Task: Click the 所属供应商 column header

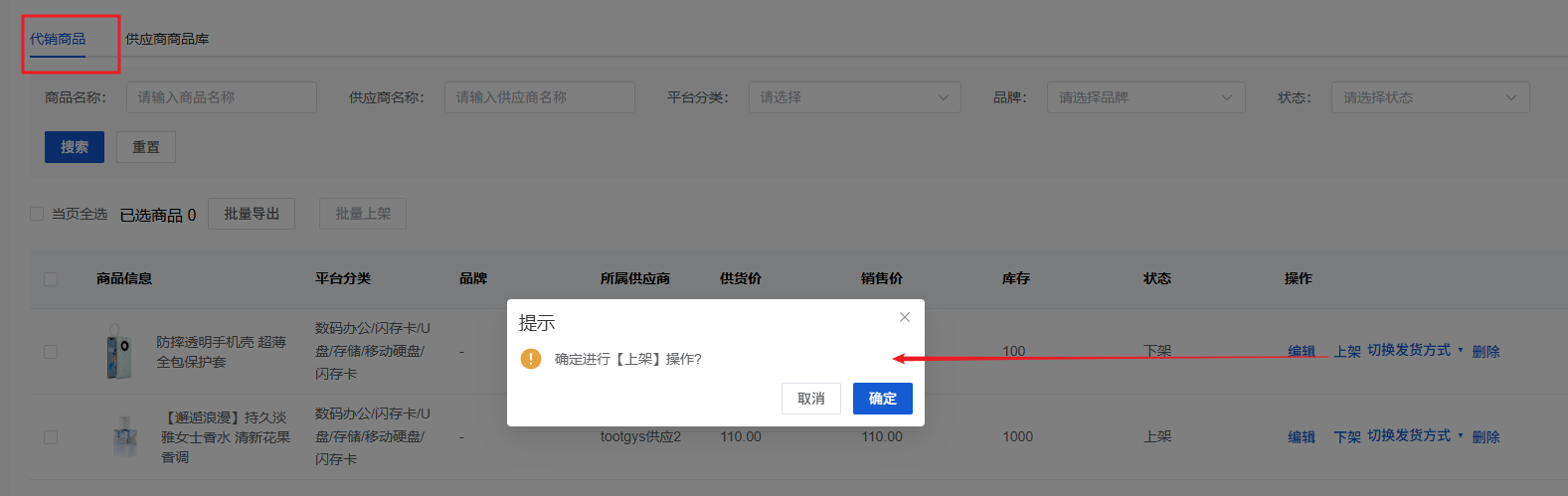Action: click(635, 278)
